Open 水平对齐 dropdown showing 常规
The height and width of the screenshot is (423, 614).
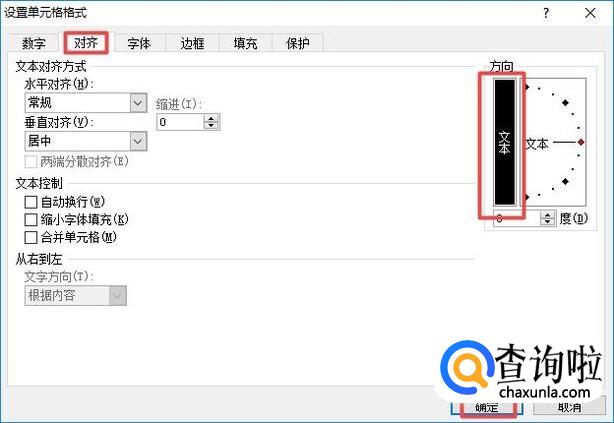click(86, 103)
